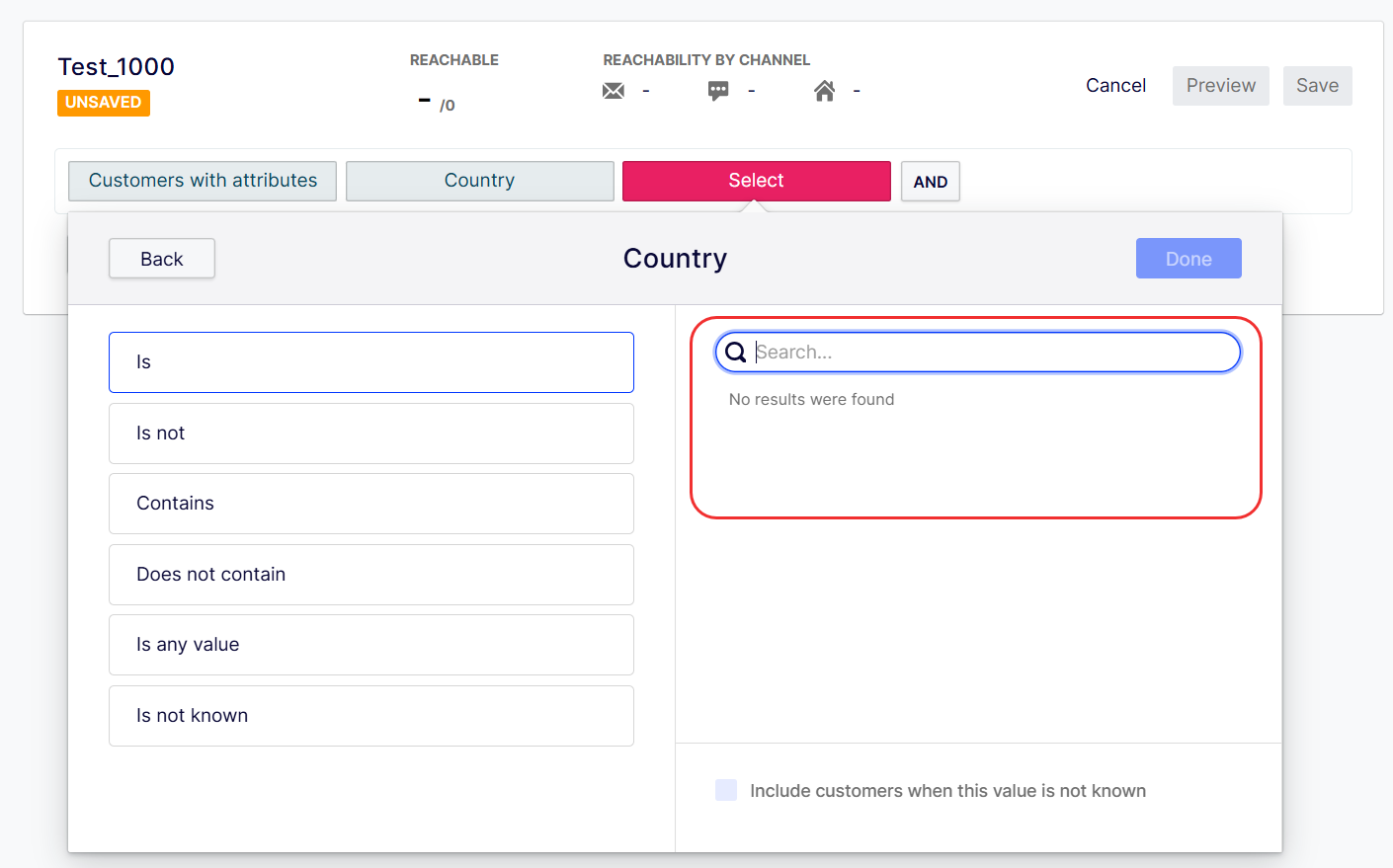The height and width of the screenshot is (868, 1393).
Task: Open the Customers with attributes selector
Action: pyautogui.click(x=203, y=181)
